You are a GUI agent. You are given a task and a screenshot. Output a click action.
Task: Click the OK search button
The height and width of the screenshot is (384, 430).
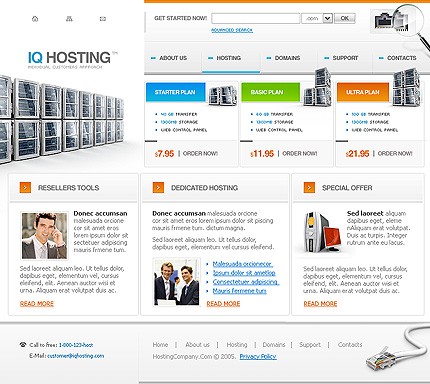click(345, 18)
